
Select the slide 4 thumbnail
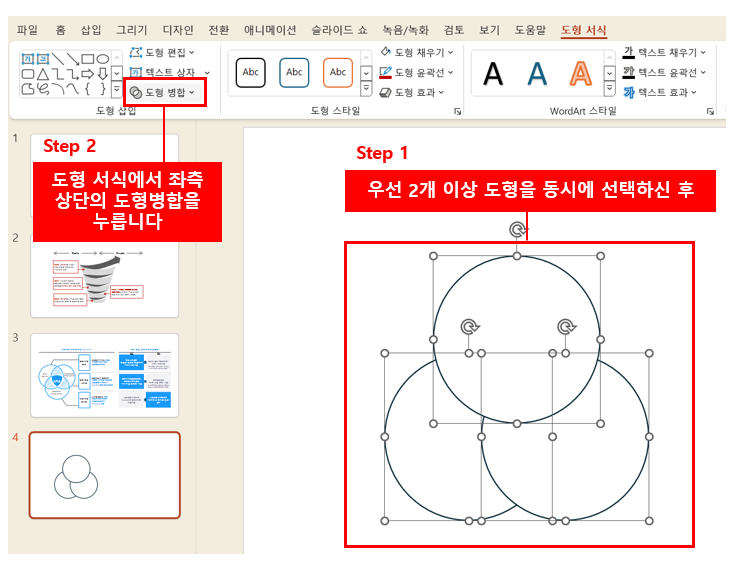tap(104, 475)
